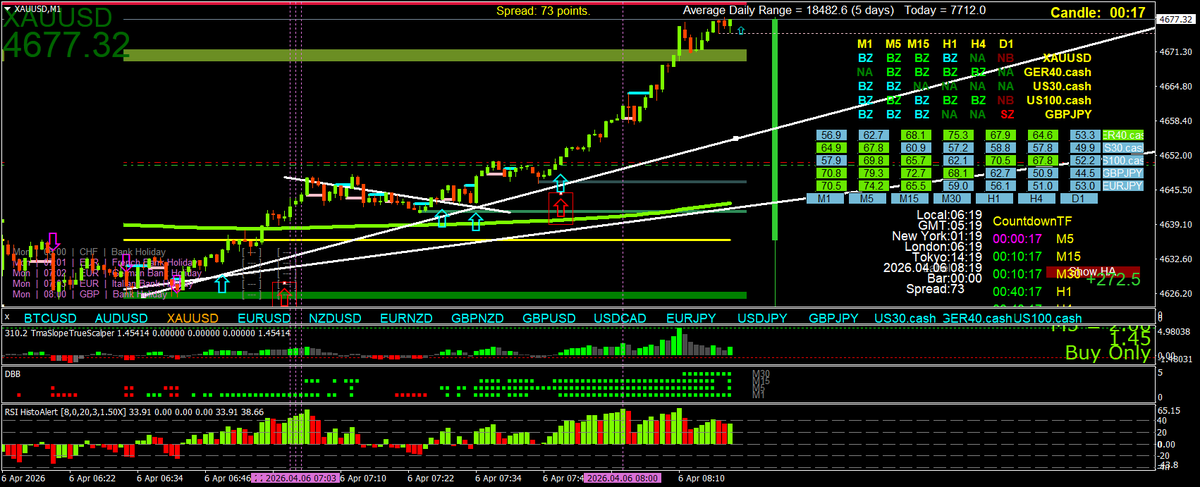Open GBPNZD from the symbol row
Image resolution: width=1200 pixels, height=487 pixels.
477,317
